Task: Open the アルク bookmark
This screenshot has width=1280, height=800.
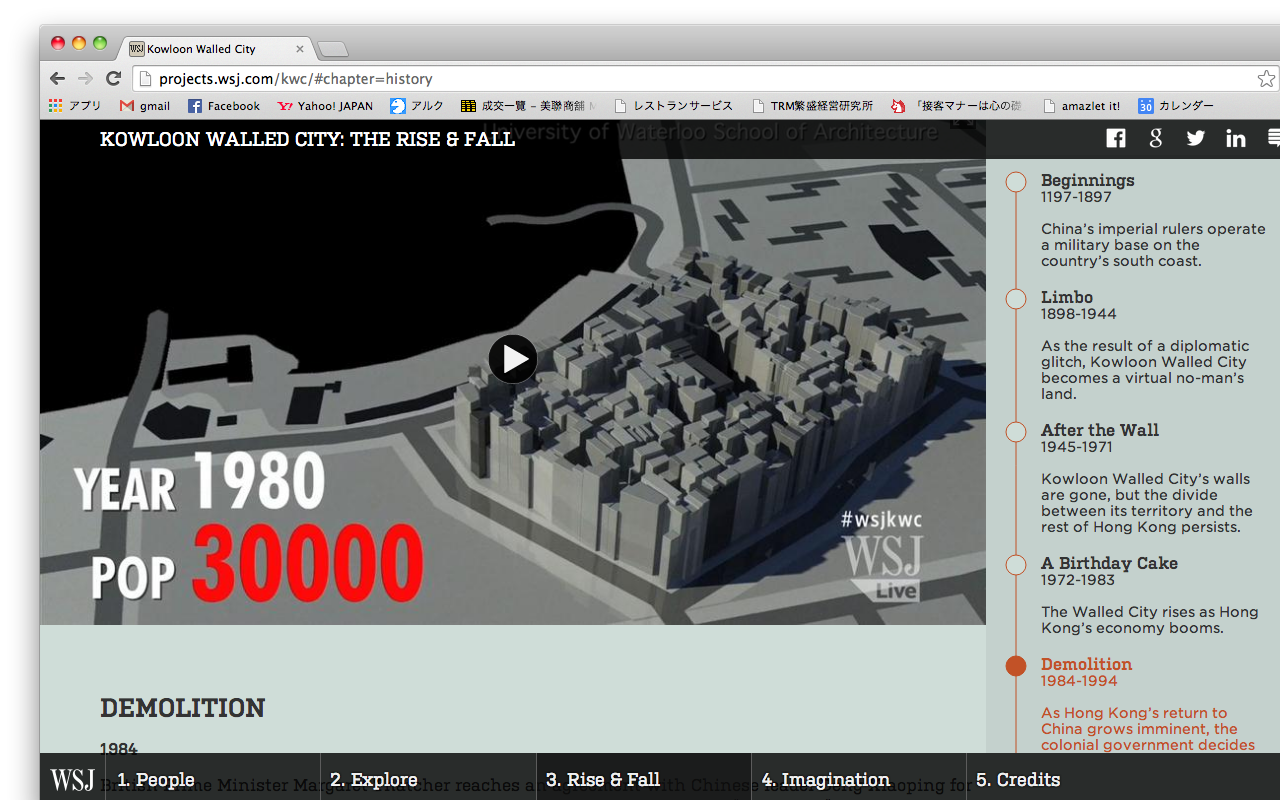Action: tap(417, 105)
